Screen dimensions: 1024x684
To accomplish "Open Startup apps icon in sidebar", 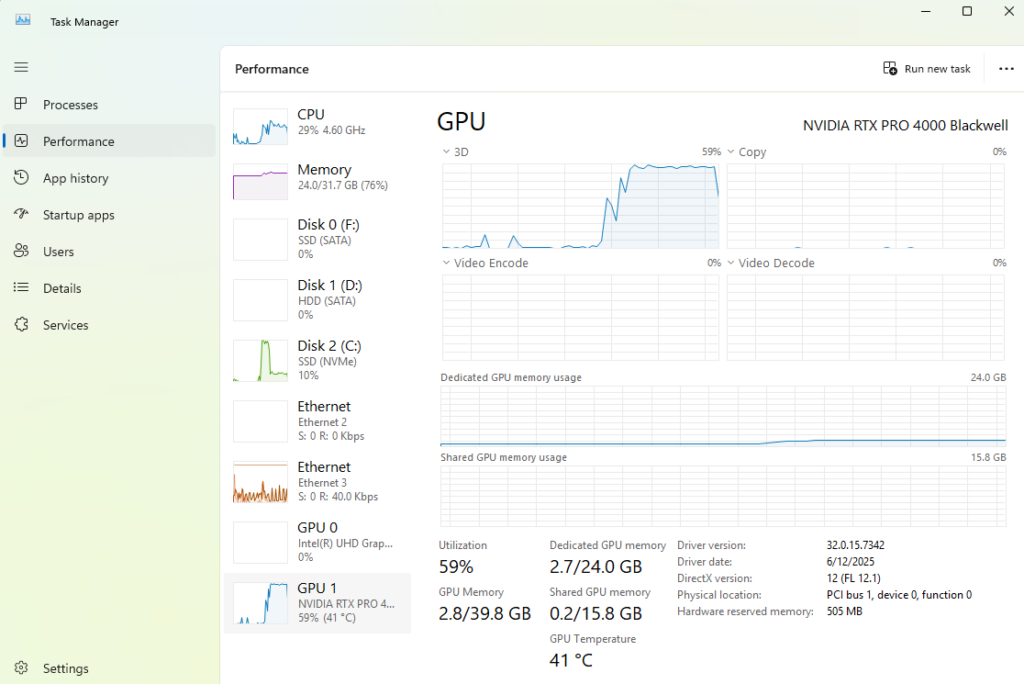I will tap(21, 215).
